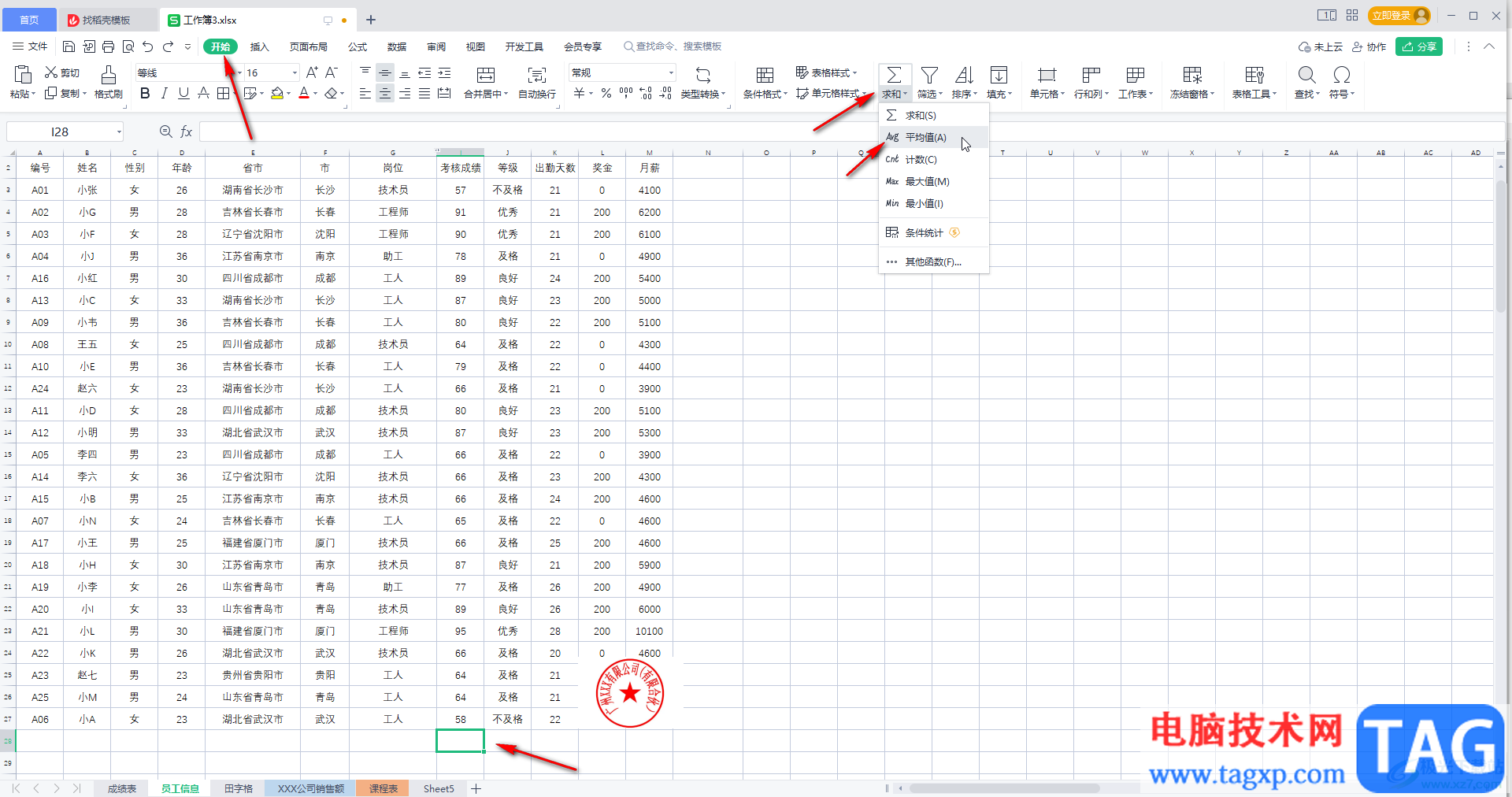The image size is (1512, 797).
Task: Click the Save icon in quick access toolbar
Action: (69, 46)
